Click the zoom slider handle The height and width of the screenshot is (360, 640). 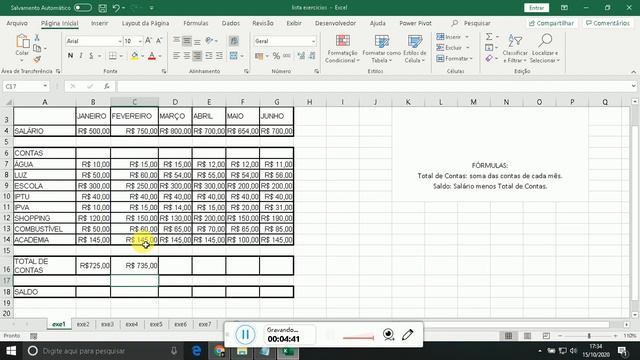(x=589, y=336)
